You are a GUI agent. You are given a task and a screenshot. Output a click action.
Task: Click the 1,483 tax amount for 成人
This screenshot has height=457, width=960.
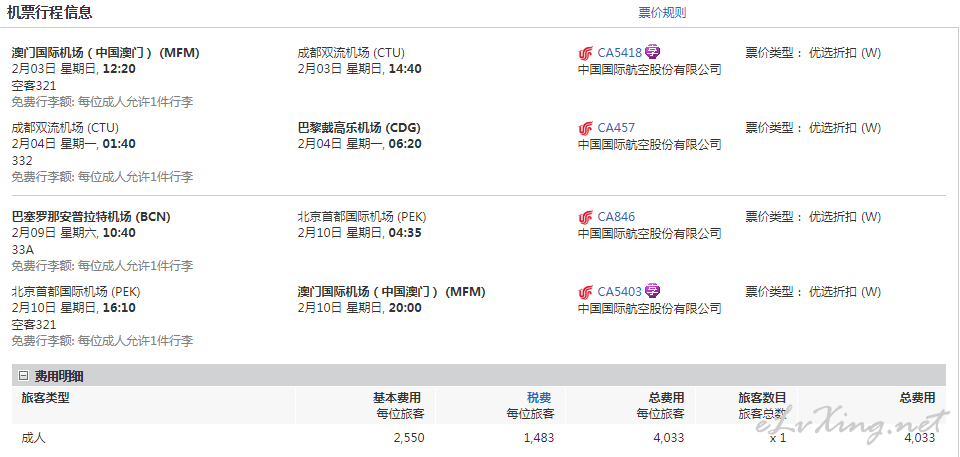tap(539, 438)
